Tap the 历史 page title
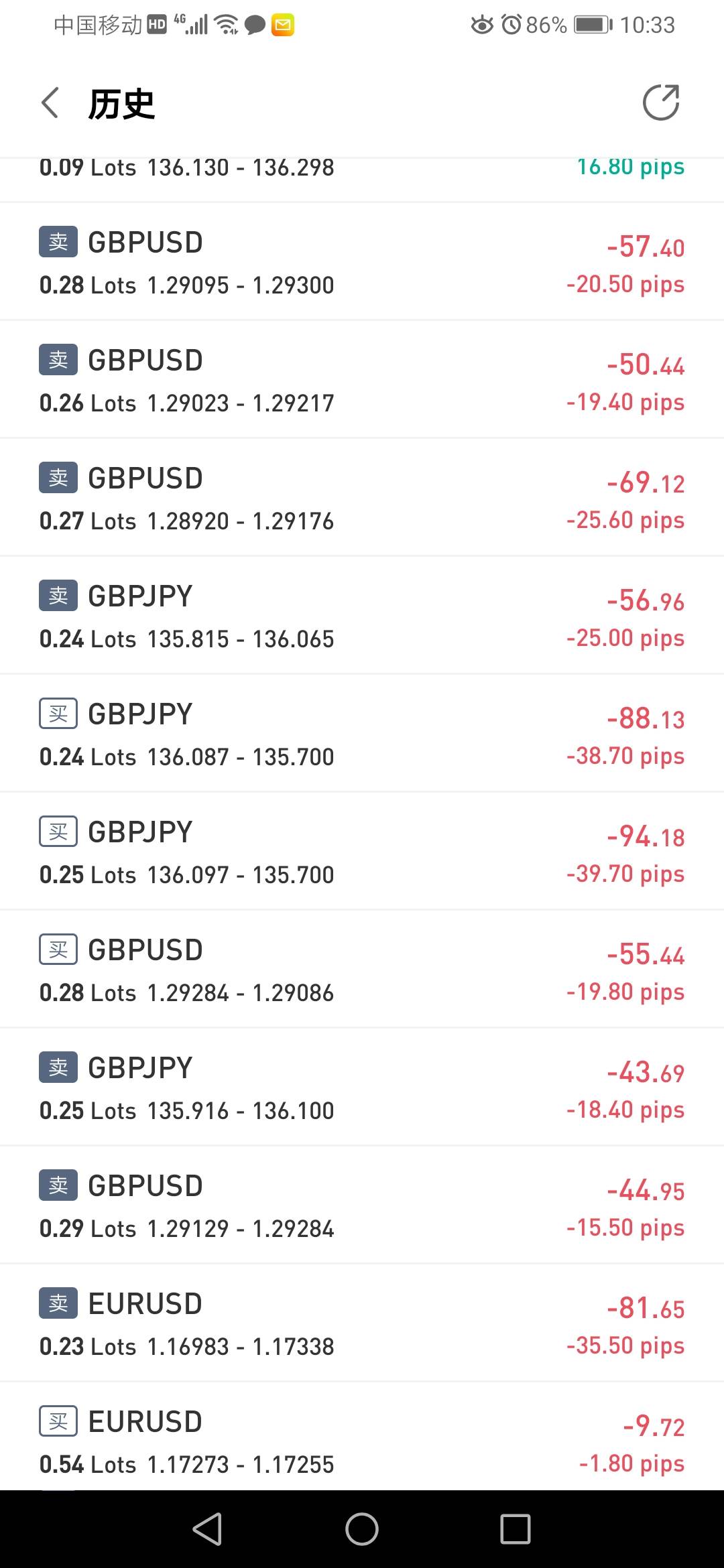This screenshot has width=724, height=1568. point(121,104)
